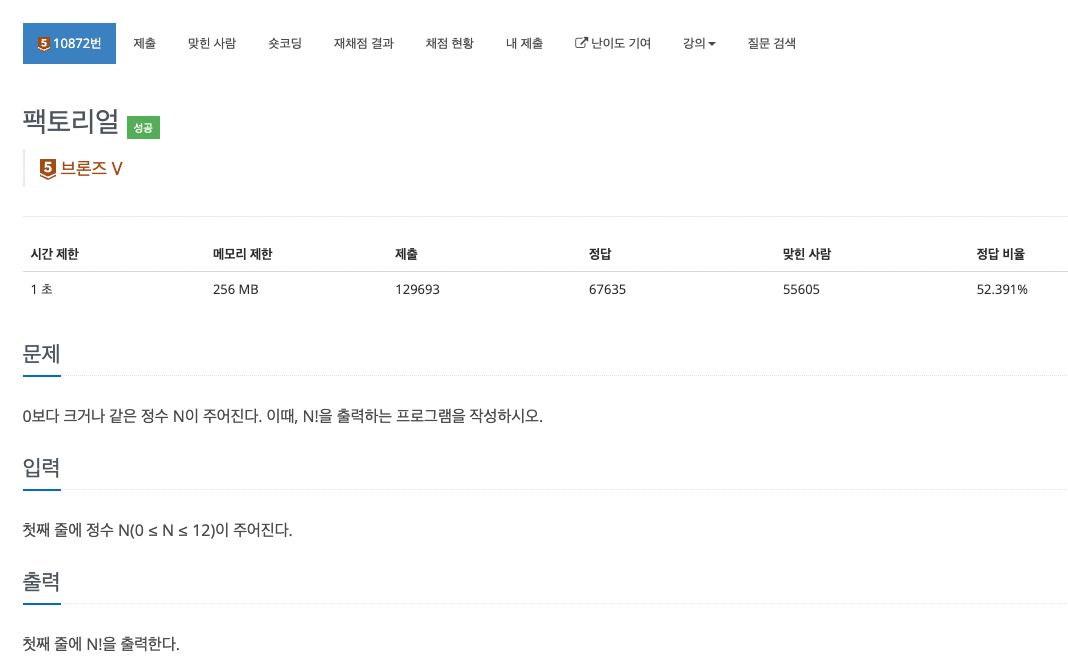Screen dimensions: 1068x671
Task: Expand the 강의 dropdown caret
Action: click(x=712, y=44)
